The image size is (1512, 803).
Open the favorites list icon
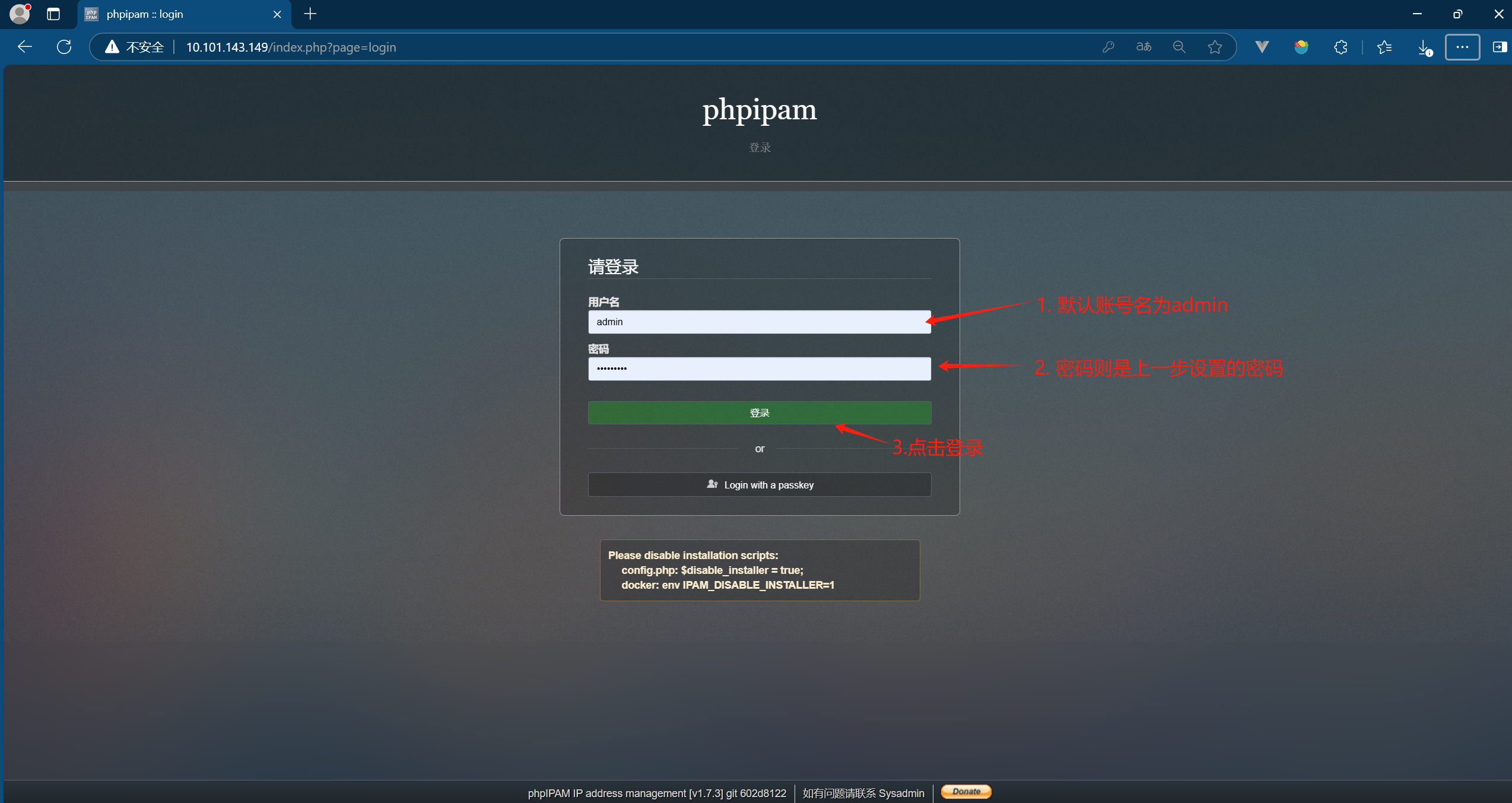[x=1384, y=47]
